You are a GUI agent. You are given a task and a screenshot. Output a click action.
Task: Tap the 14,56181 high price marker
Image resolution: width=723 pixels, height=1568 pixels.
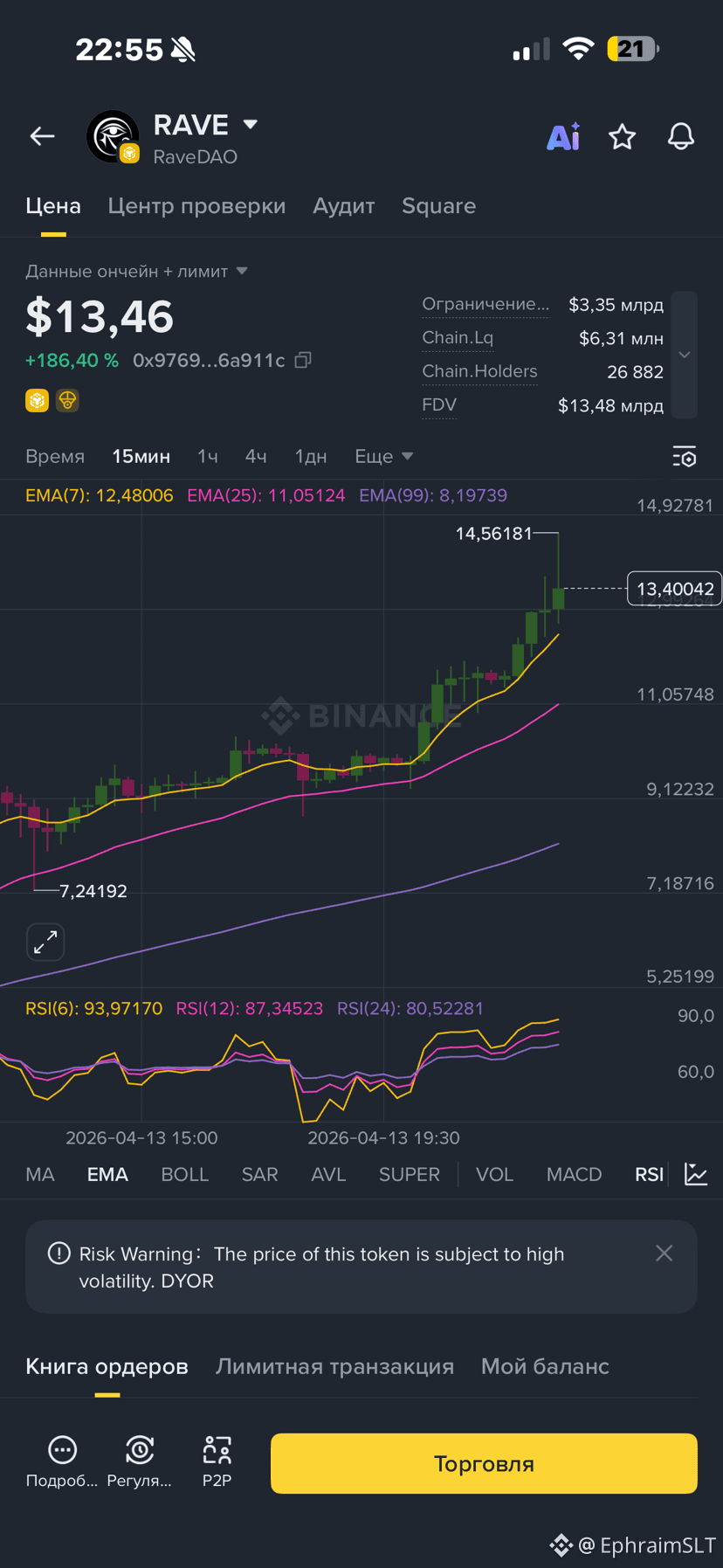[x=494, y=533]
